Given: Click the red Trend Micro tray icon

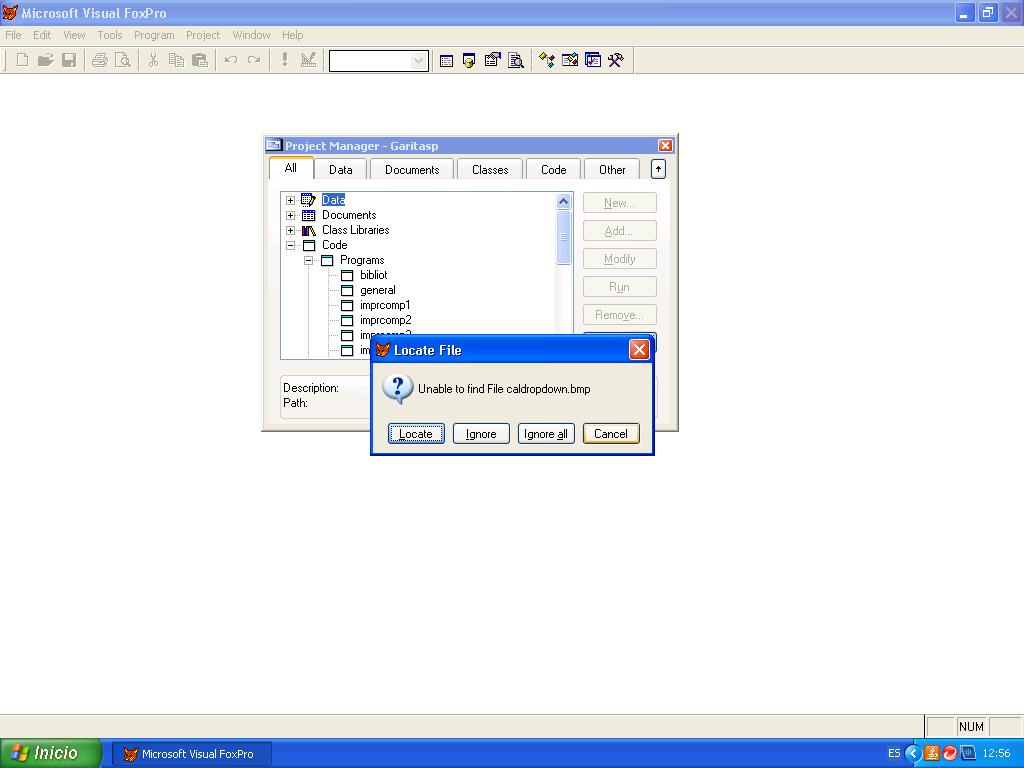Looking at the screenshot, I should pyautogui.click(x=950, y=753).
